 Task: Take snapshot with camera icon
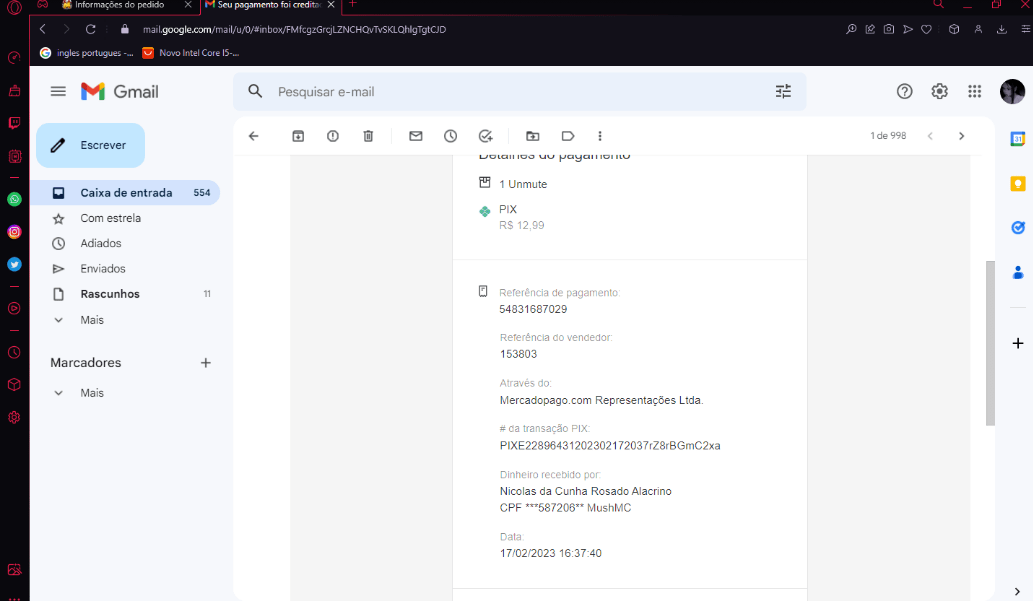[x=889, y=29]
